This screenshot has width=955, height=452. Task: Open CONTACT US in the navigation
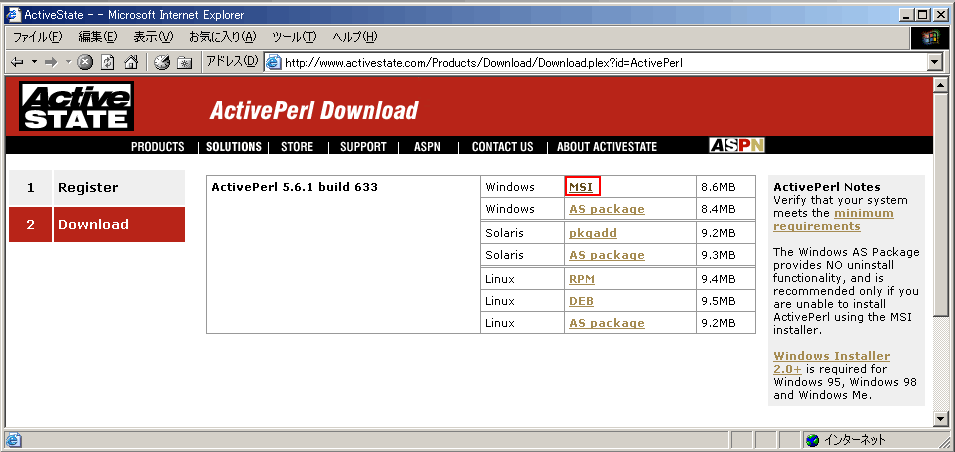pos(502,146)
